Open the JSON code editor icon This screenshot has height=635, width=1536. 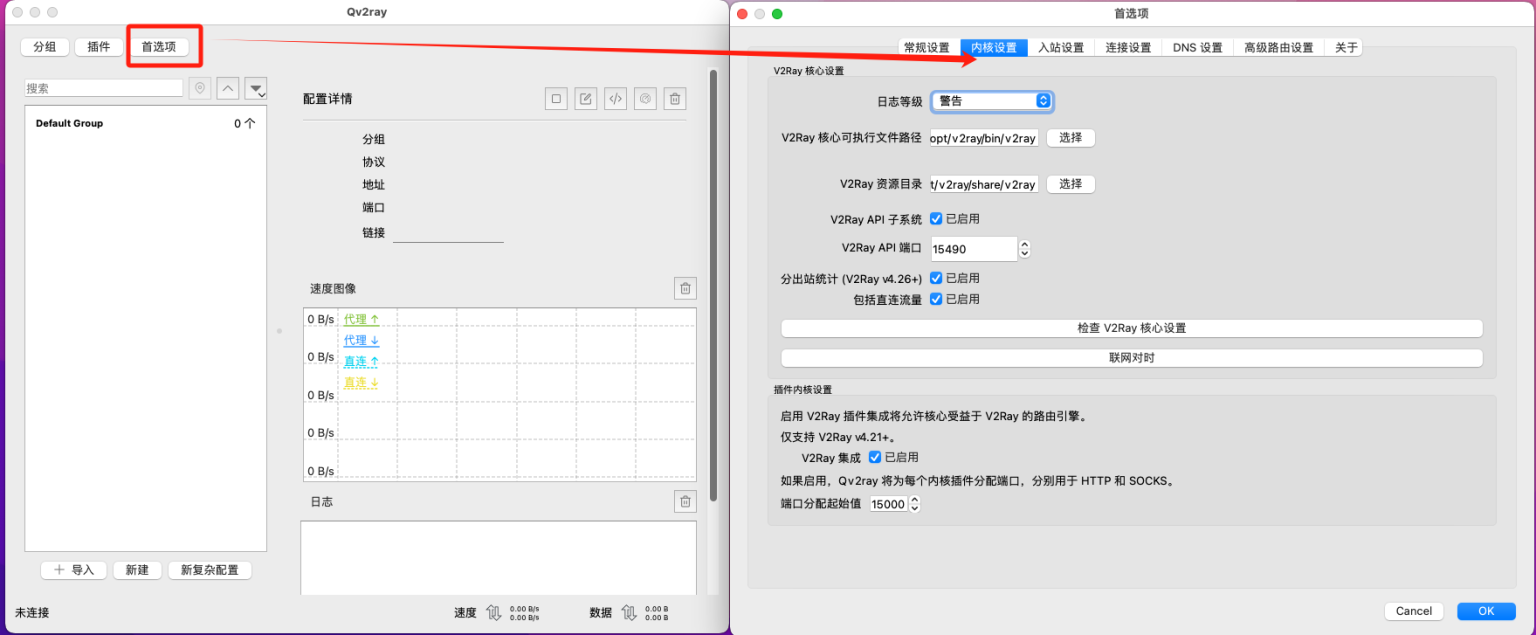click(616, 98)
